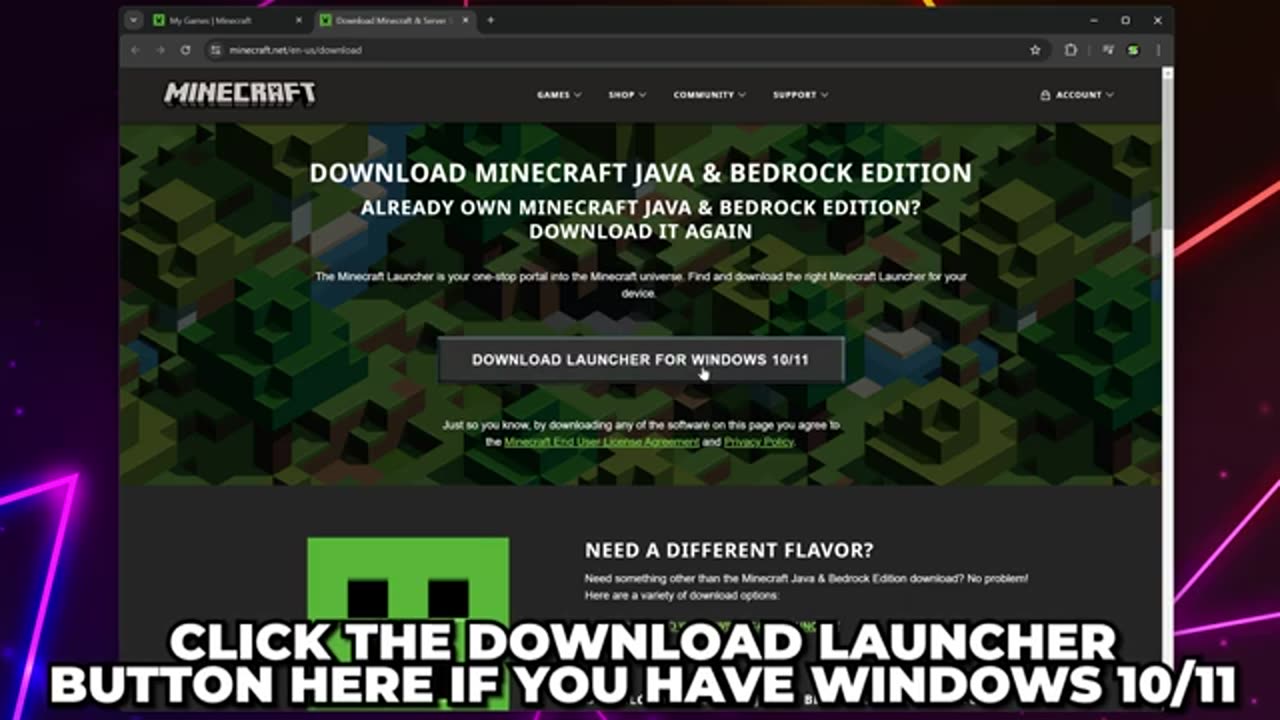Expand the Shop navigation menu
The width and height of the screenshot is (1280, 720).
pos(627,95)
